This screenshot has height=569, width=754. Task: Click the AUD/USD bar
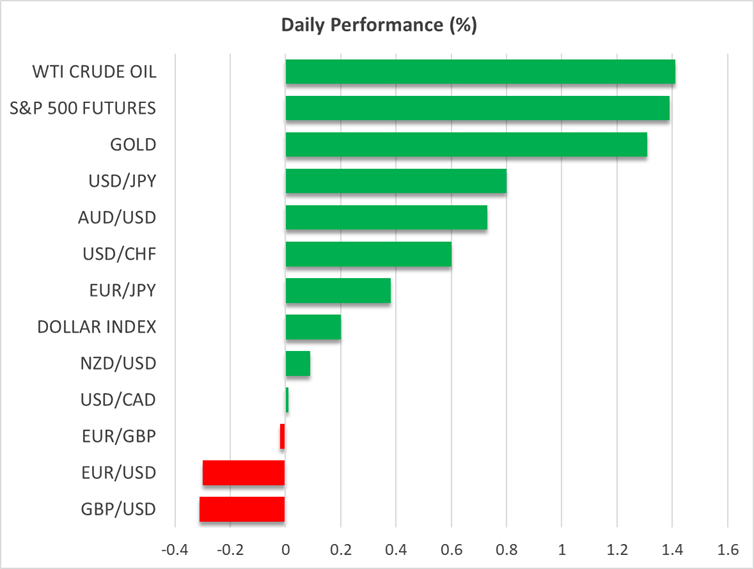386,218
